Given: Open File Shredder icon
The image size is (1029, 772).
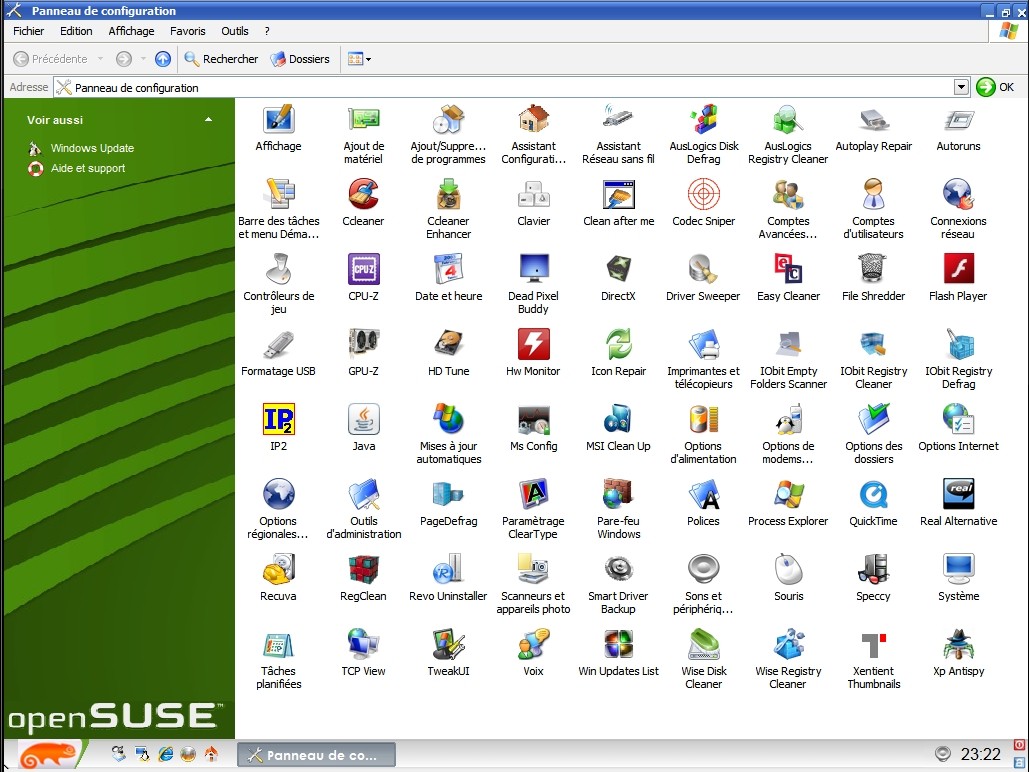Looking at the screenshot, I should pyautogui.click(x=873, y=269).
